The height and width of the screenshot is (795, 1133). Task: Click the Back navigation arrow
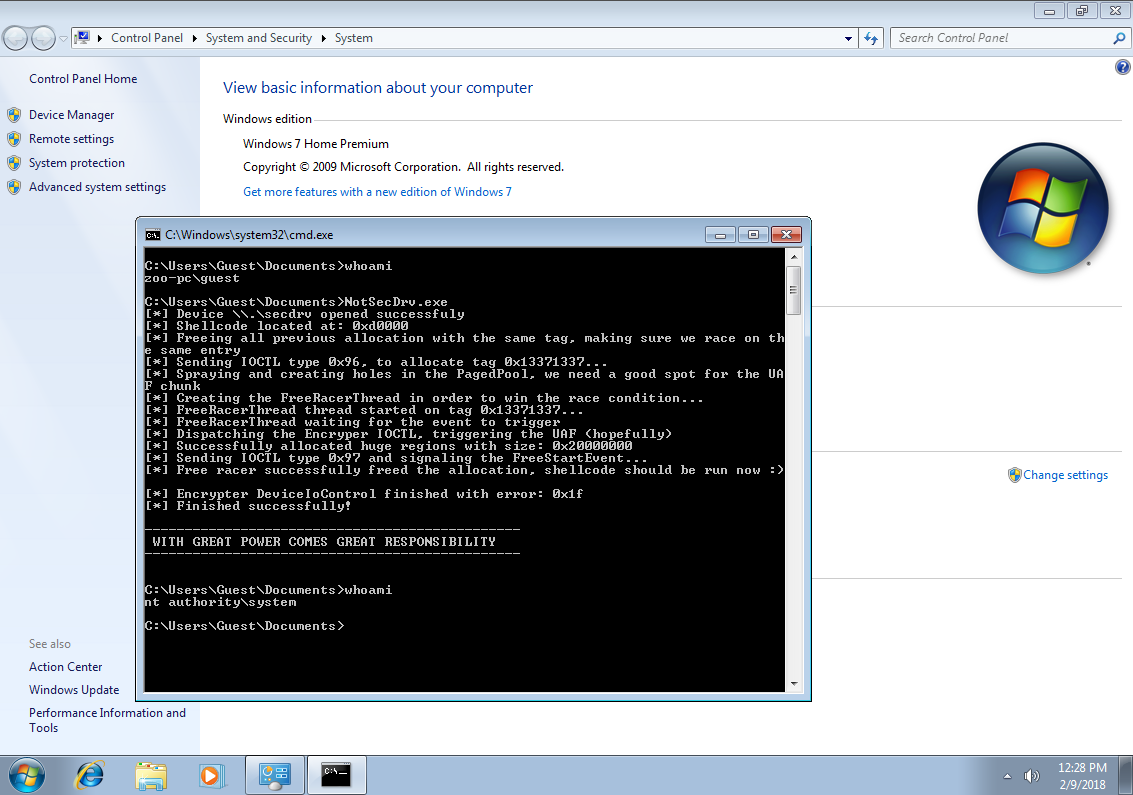click(16, 38)
